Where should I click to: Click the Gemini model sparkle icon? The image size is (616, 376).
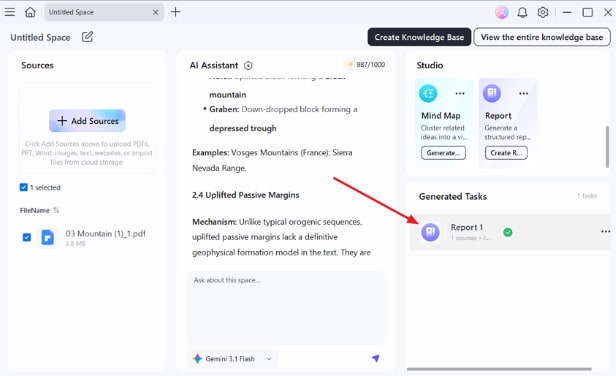pos(197,358)
